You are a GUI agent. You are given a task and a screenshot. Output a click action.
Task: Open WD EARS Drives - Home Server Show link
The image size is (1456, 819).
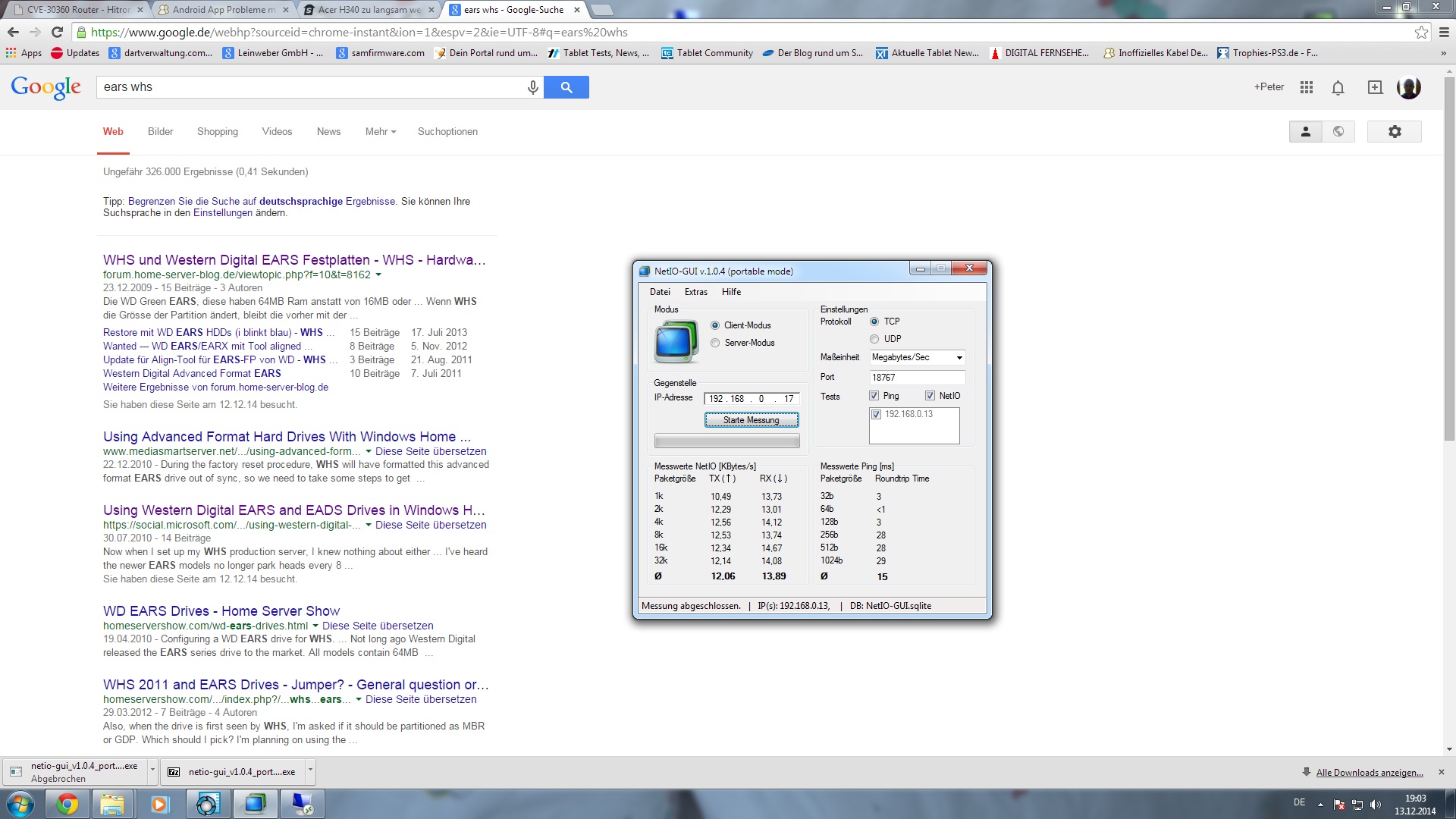pyautogui.click(x=221, y=611)
